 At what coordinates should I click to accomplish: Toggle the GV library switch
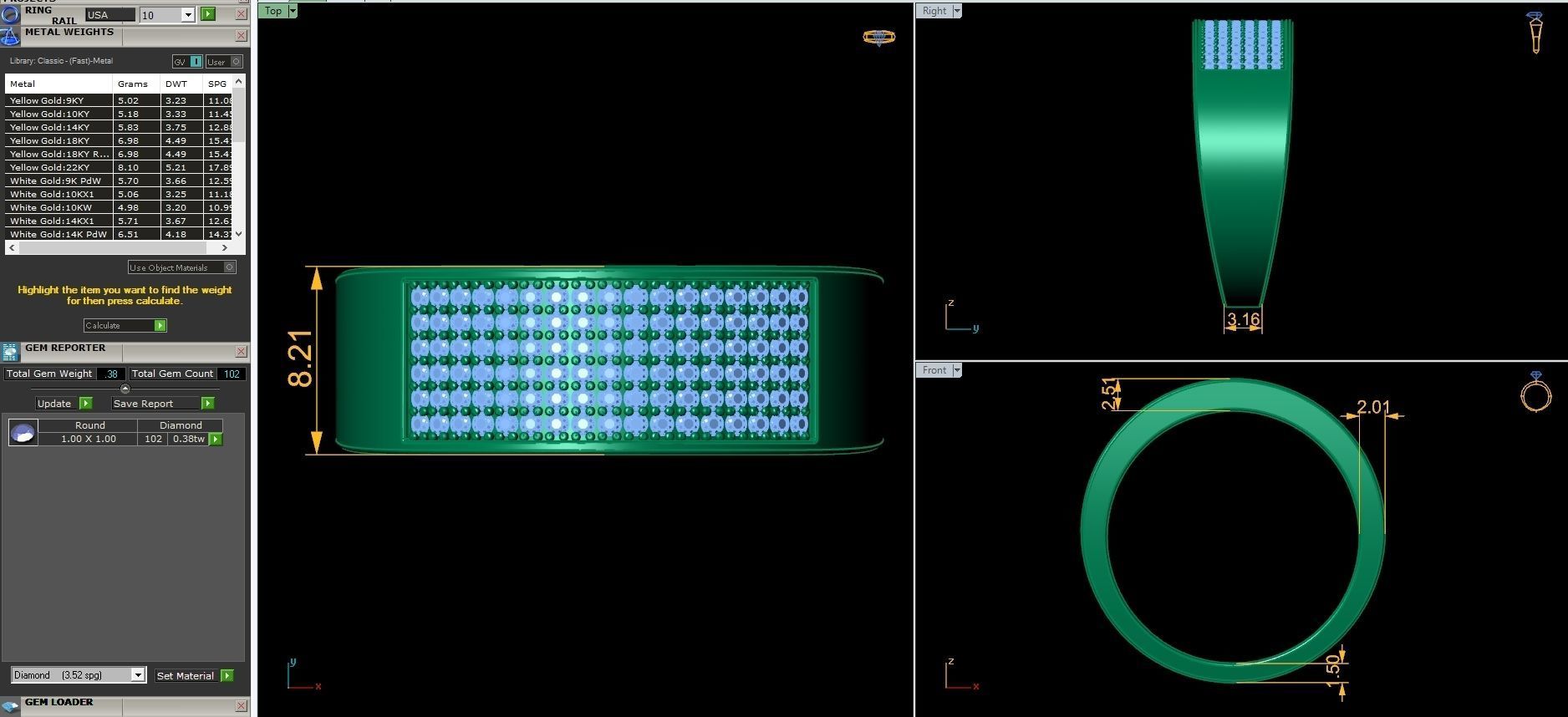tap(187, 62)
